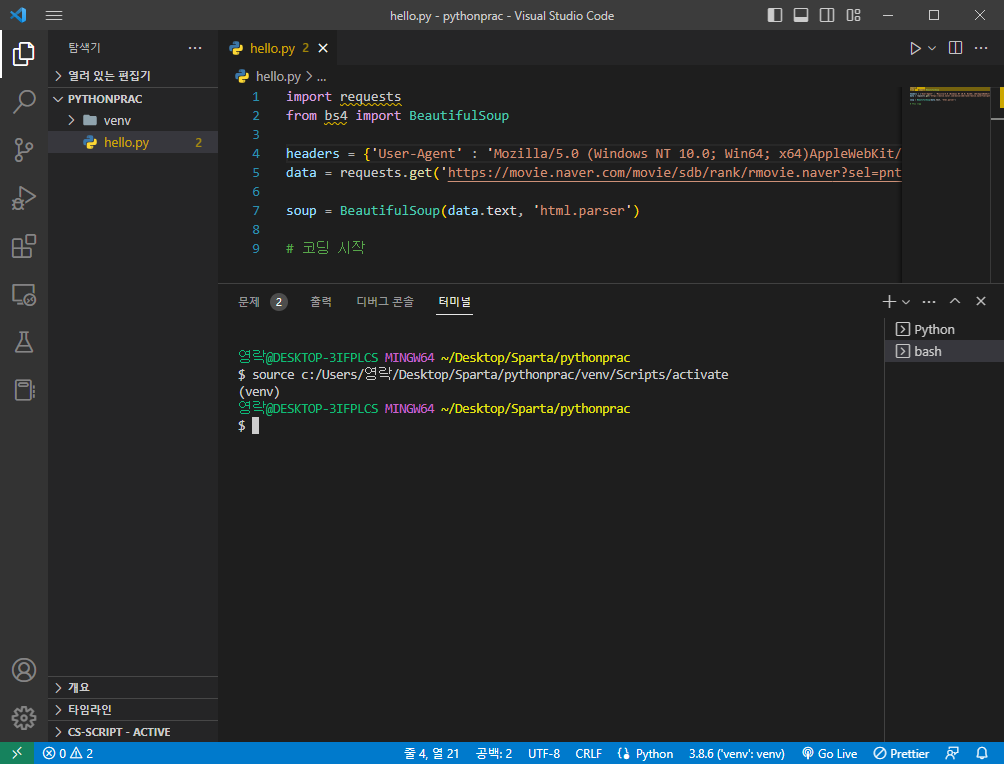This screenshot has width=1004, height=764.
Task: Click the vertical scrollbar of the editor
Action: pyautogui.click(x=997, y=186)
